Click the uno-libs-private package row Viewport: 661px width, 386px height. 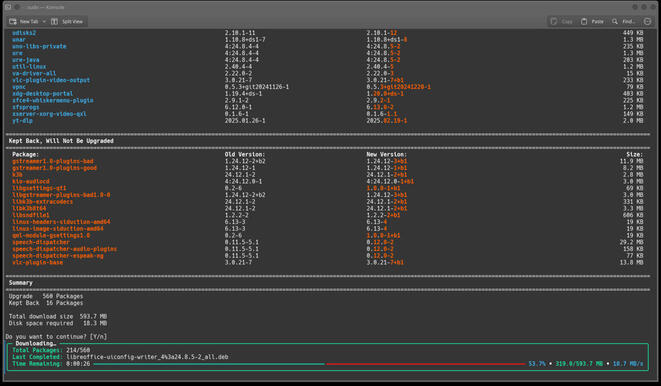point(328,46)
